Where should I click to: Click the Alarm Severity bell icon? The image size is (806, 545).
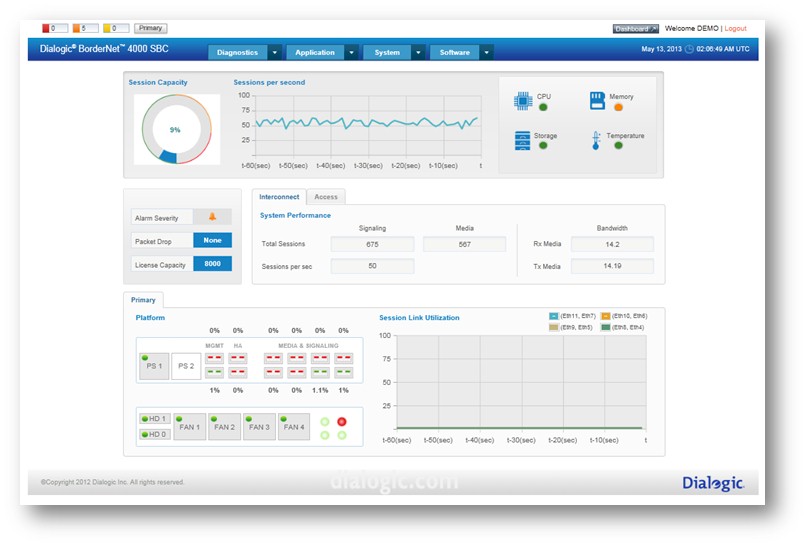[212, 216]
